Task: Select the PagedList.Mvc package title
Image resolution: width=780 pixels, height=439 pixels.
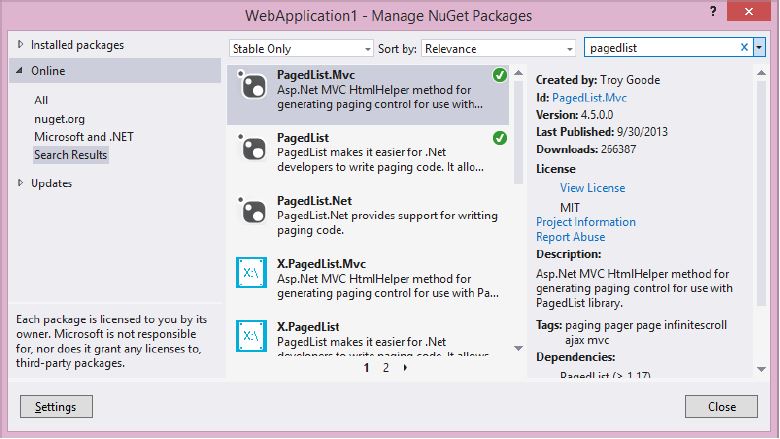Action: click(x=316, y=75)
